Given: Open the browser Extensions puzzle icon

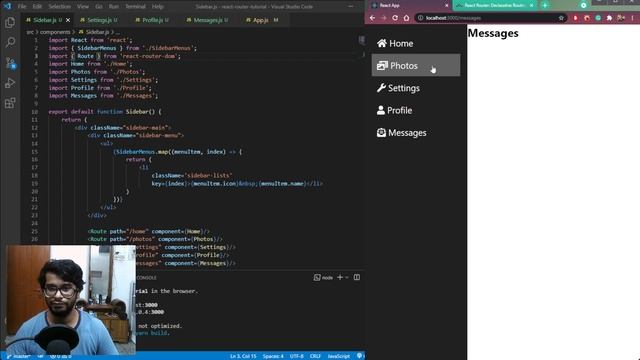Looking at the screenshot, I should 609,18.
